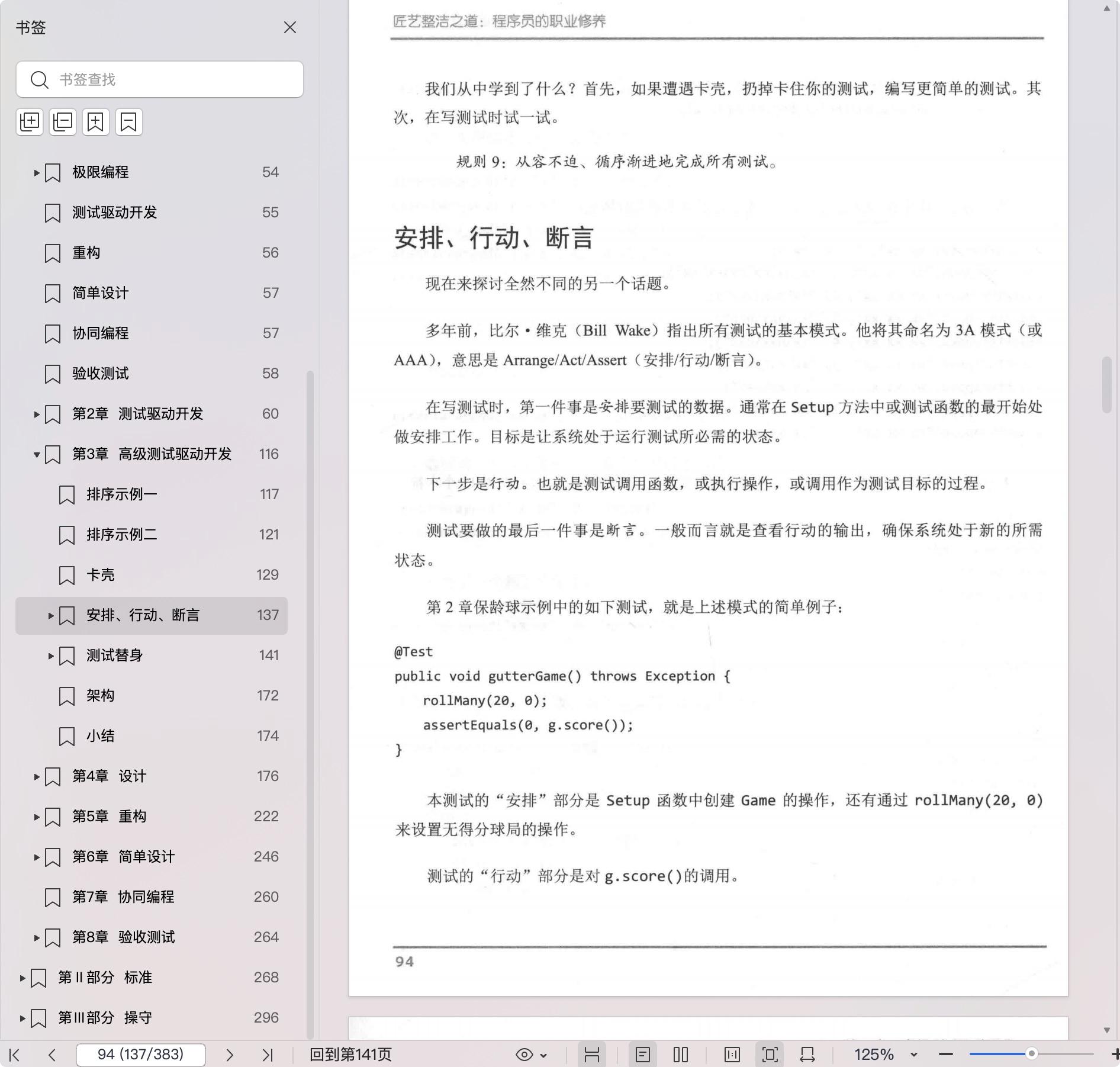Expand the 第4章 设计 bookmark
The width and height of the screenshot is (1120, 1067).
click(x=37, y=776)
